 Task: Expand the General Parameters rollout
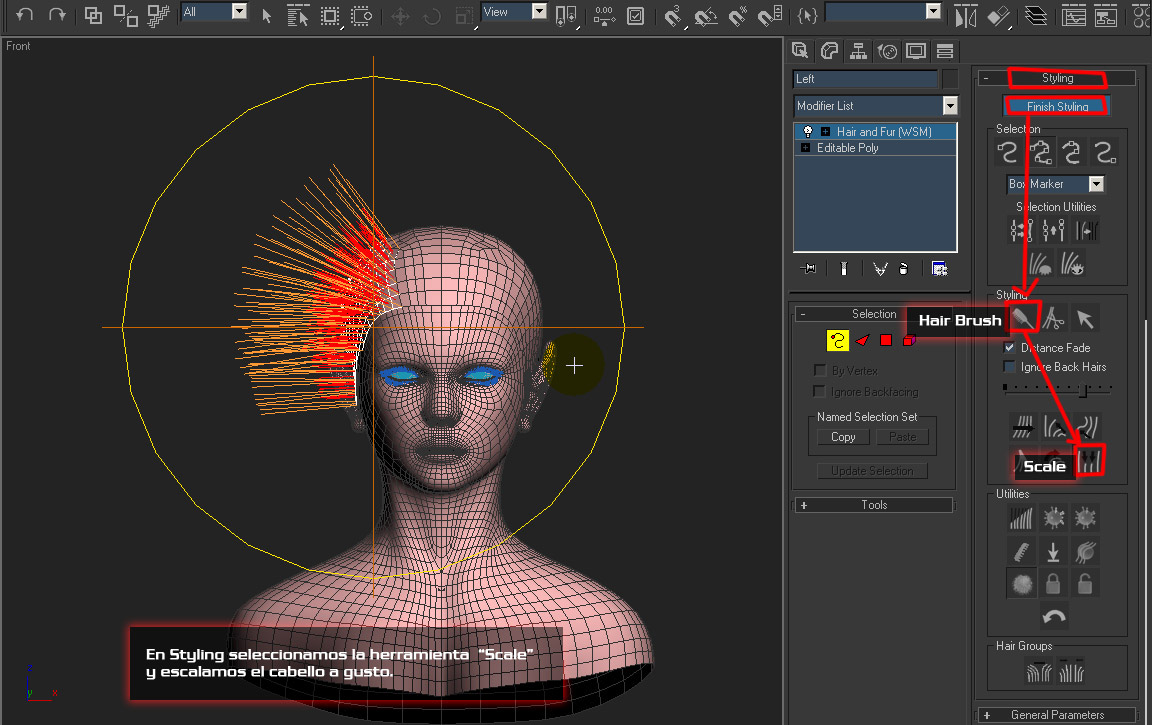coord(1056,715)
